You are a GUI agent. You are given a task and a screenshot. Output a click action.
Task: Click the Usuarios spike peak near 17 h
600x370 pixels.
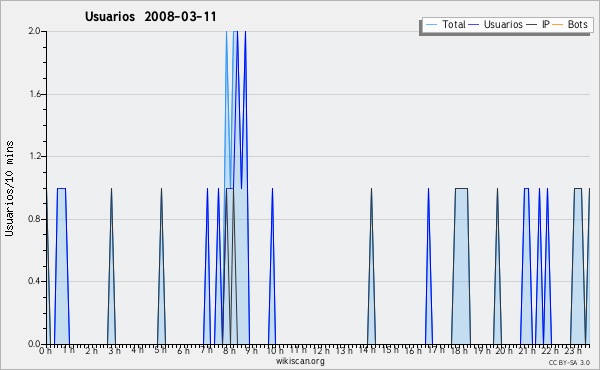point(429,189)
